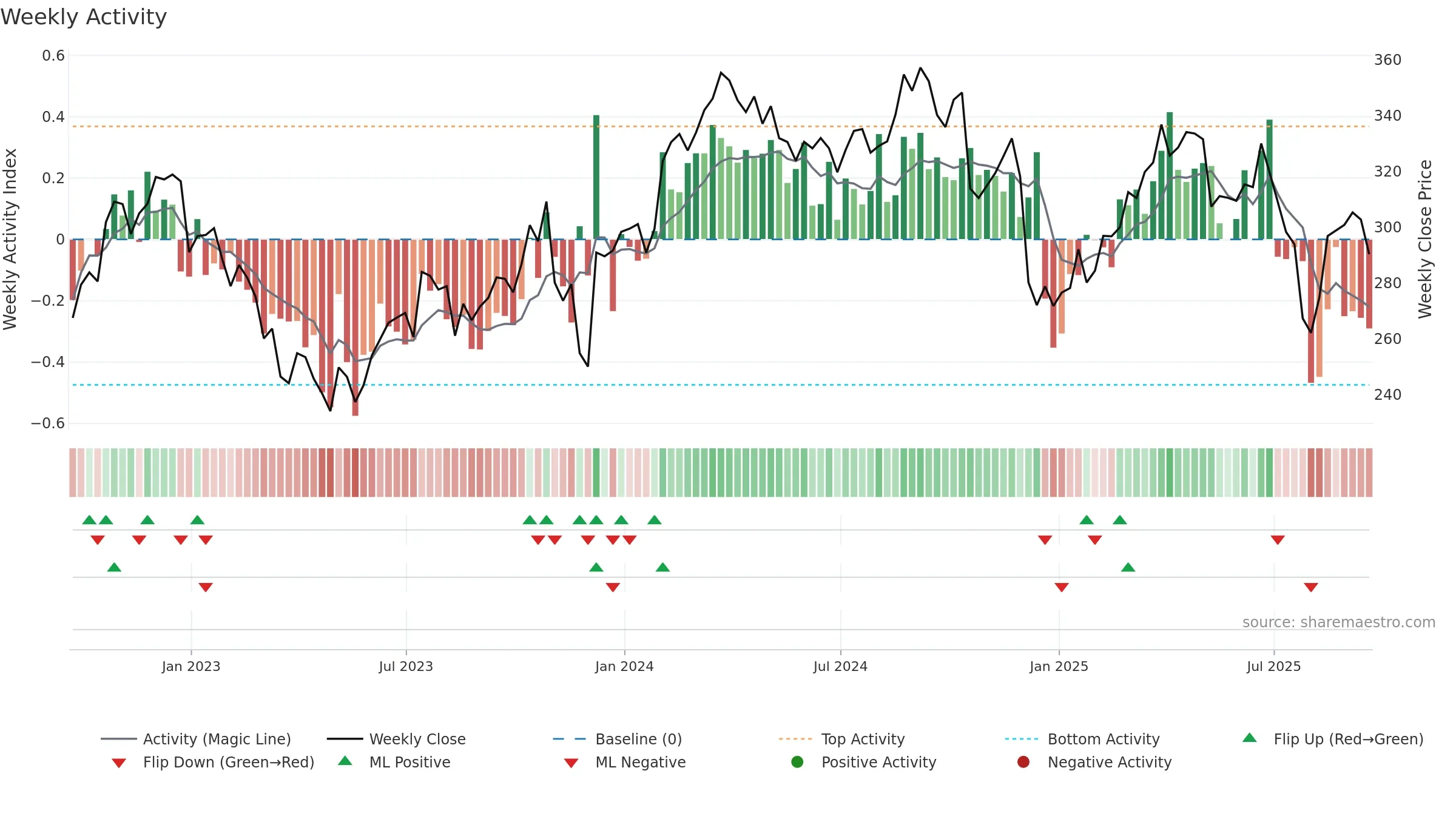Toggle the Negative Activity legend entry
The height and width of the screenshot is (819, 1456).
pos(1094,762)
